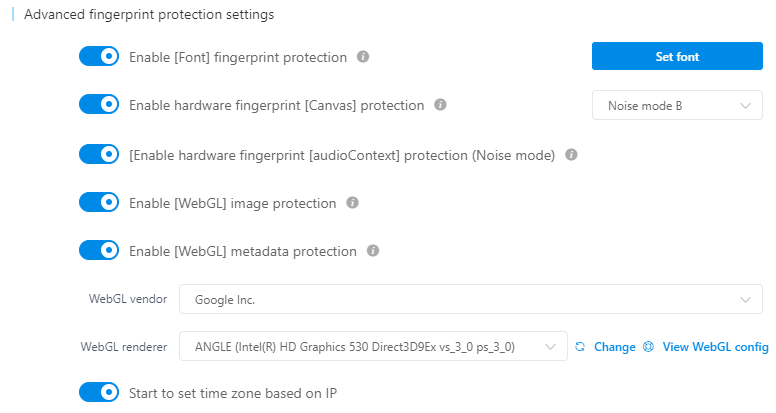Click info icon beside WebGL image protection
The width and height of the screenshot is (776, 413).
click(x=352, y=202)
